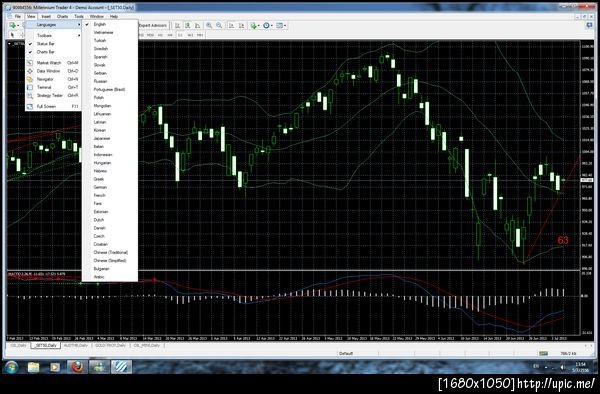
Task: Click the periods clock icon
Action: pyautogui.click(x=266, y=25)
